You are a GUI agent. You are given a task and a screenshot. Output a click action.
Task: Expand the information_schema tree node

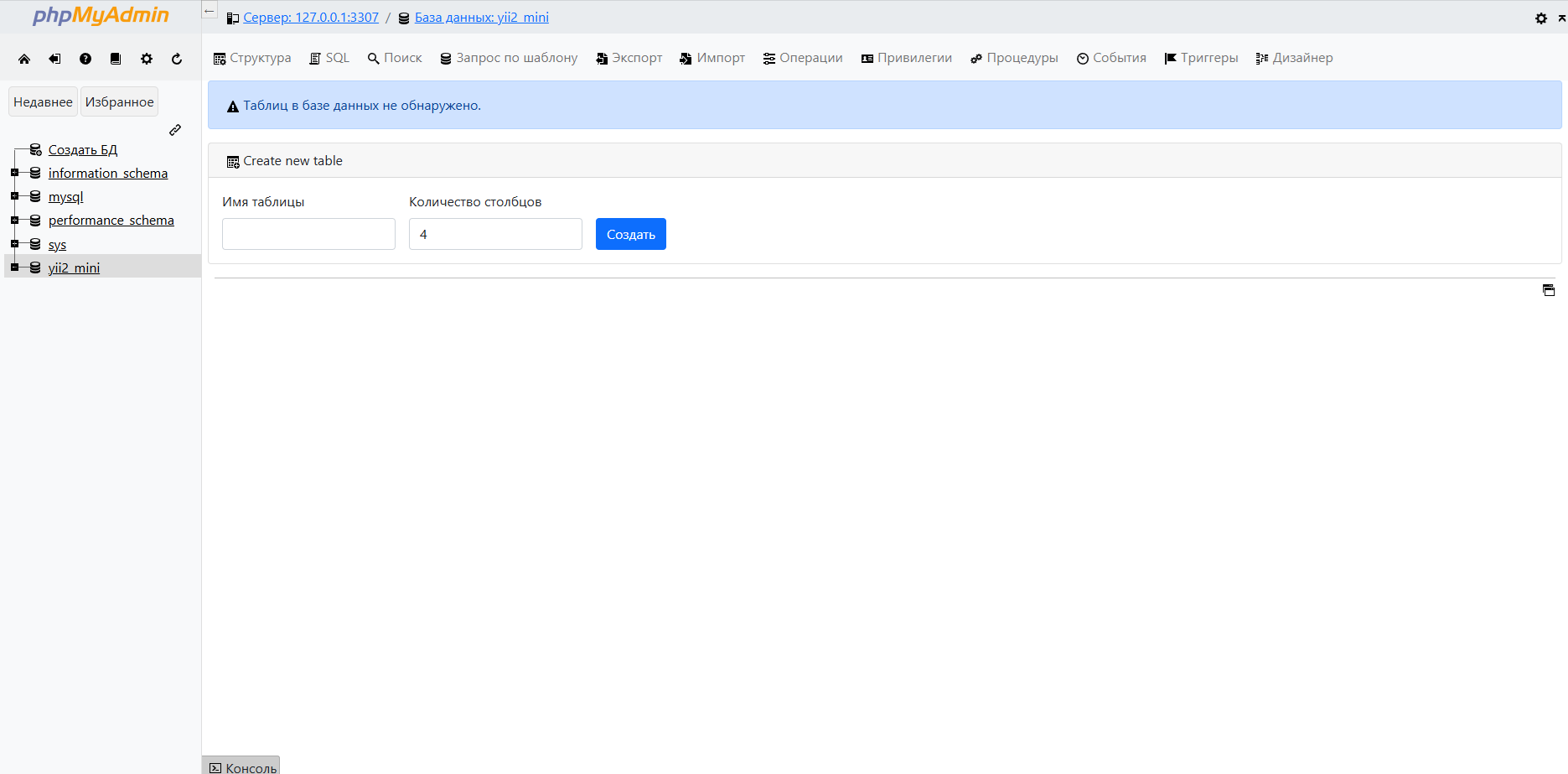[x=14, y=173]
